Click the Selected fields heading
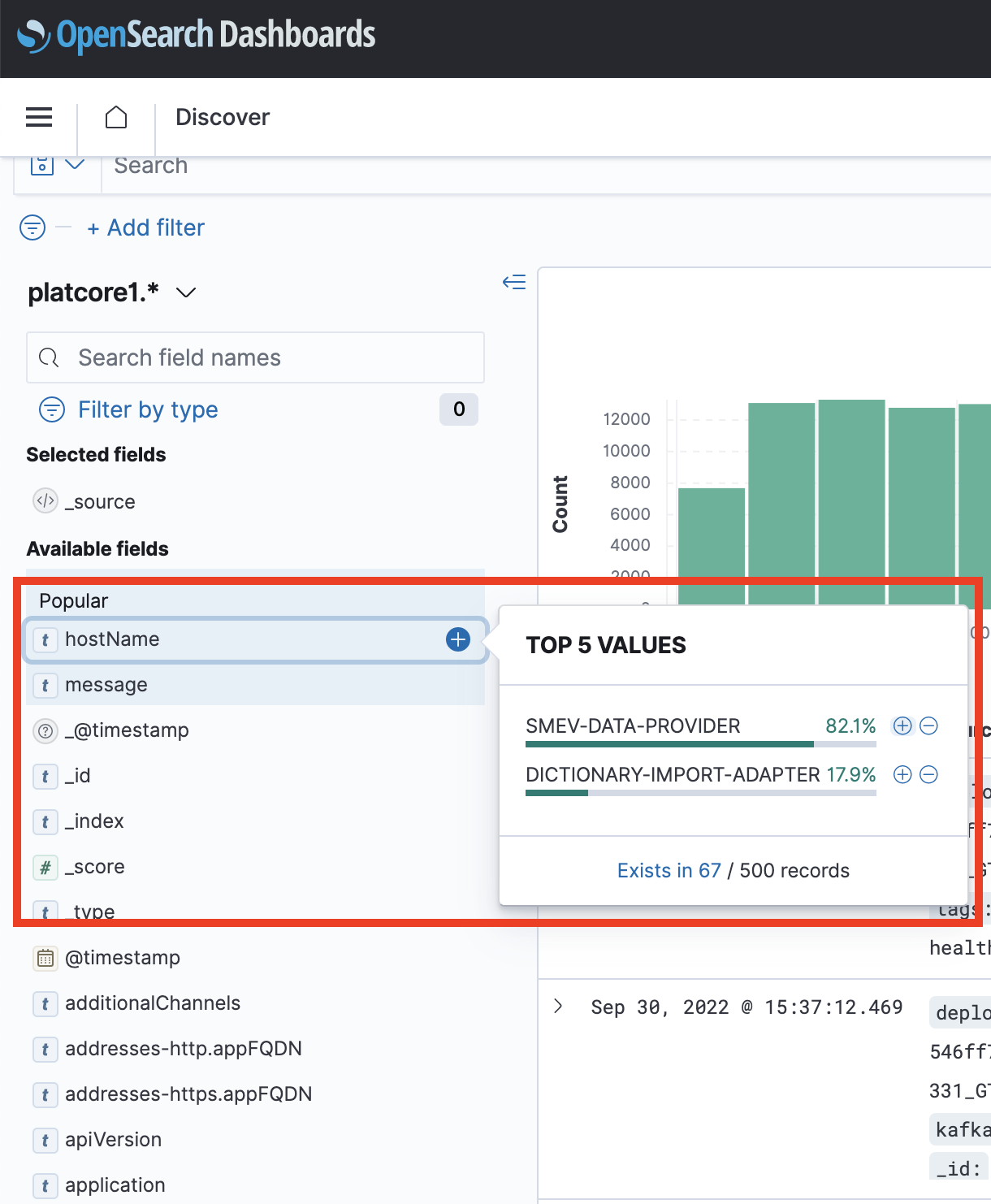991x1204 pixels. pyautogui.click(x=96, y=454)
